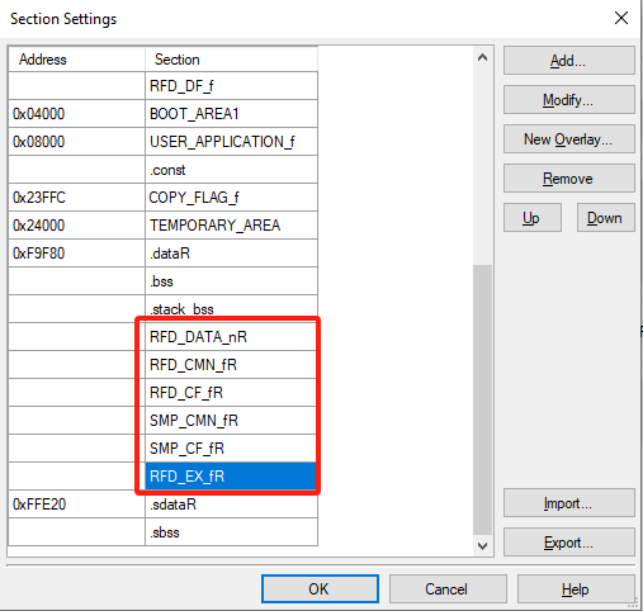Export section settings
The image size is (644, 612).
click(569, 542)
